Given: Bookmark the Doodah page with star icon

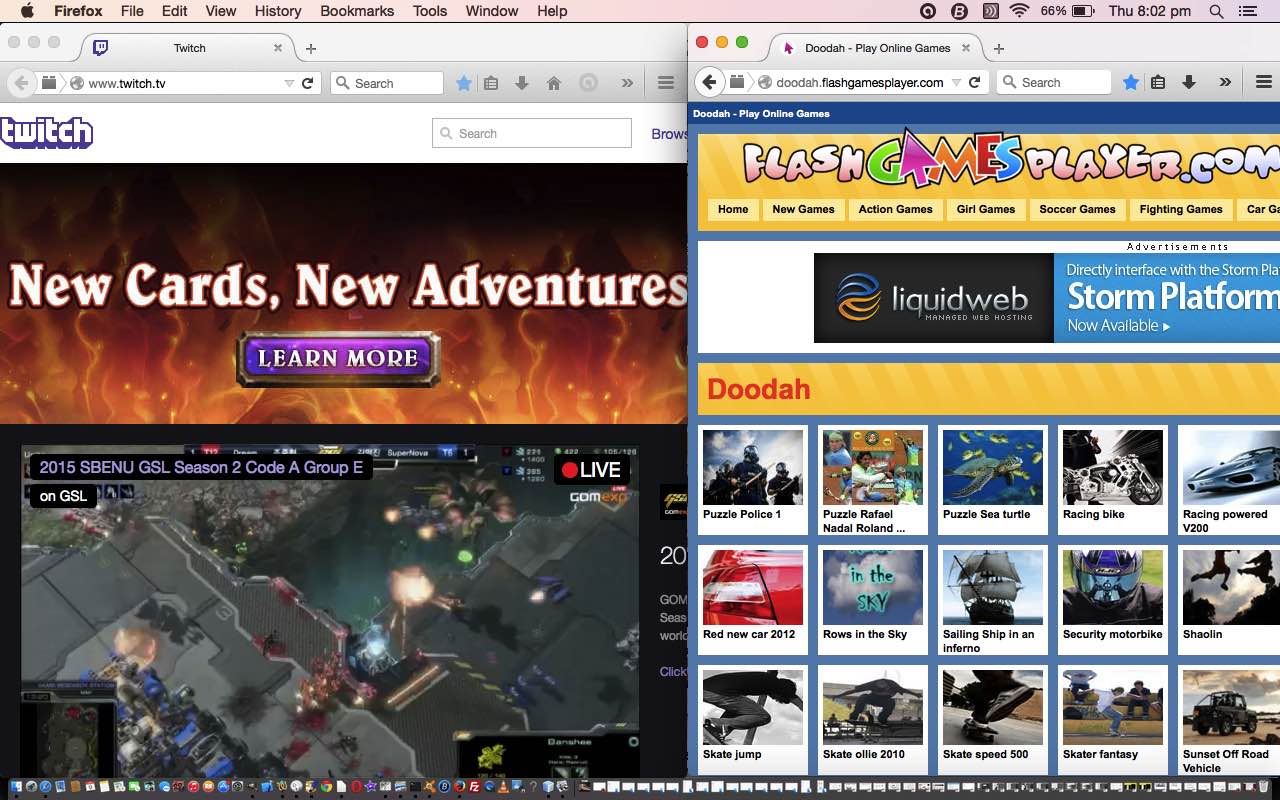Looking at the screenshot, I should (x=1130, y=82).
